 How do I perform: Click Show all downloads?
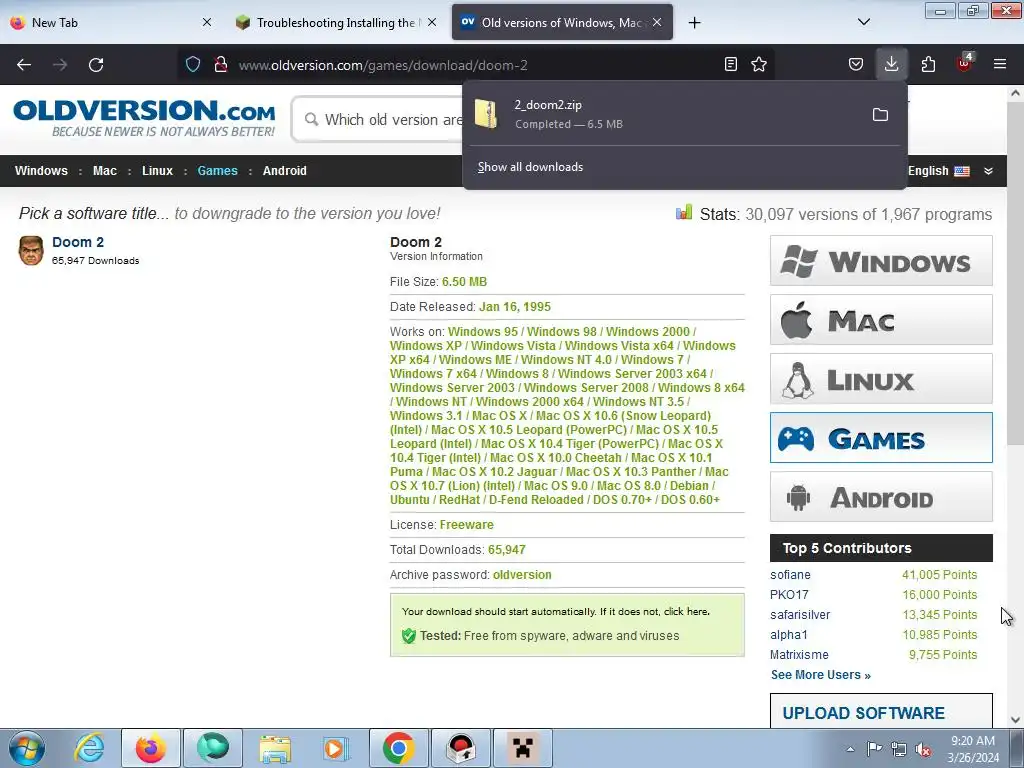pyautogui.click(x=530, y=167)
